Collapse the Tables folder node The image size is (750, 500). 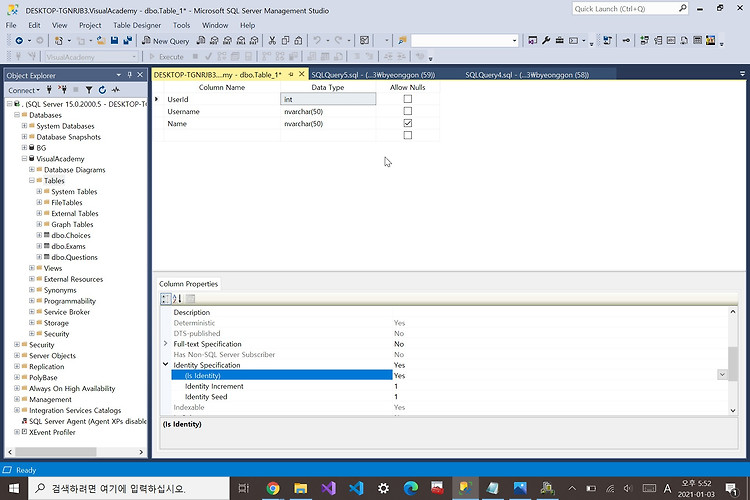[x=32, y=180]
